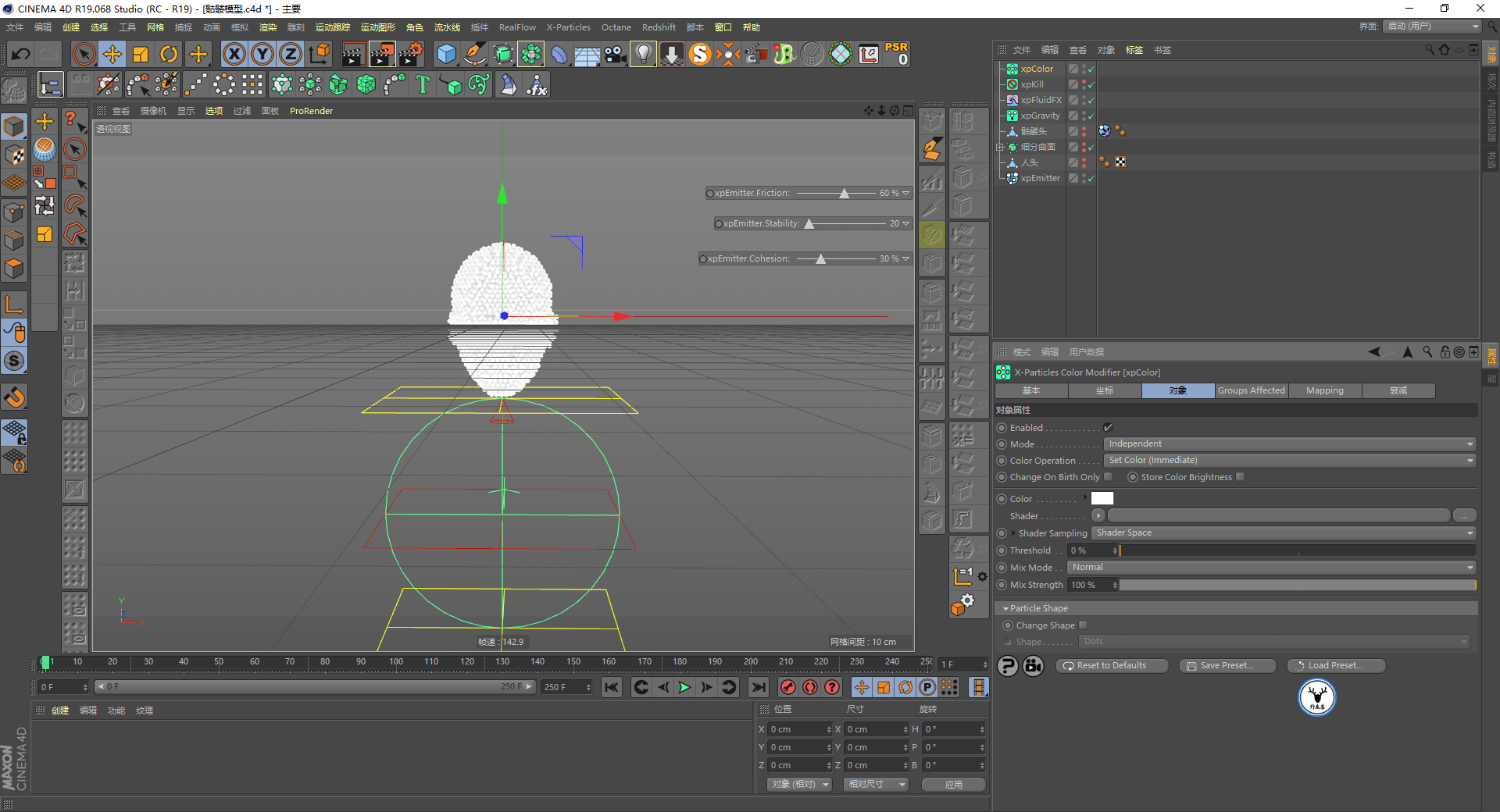The width and height of the screenshot is (1500, 812).
Task: Open the 界面 layout dropdown 启动 (用户)
Action: coord(1433,27)
